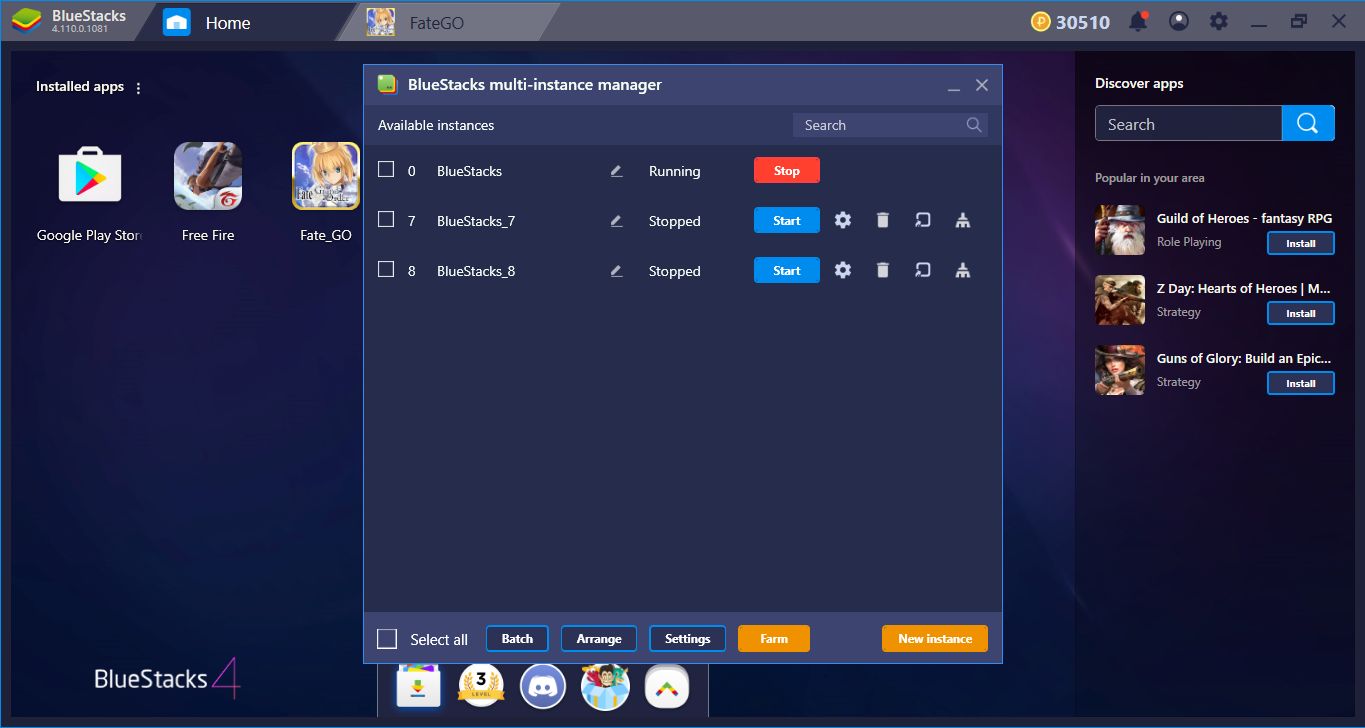The width and height of the screenshot is (1365, 728).
Task: Click Discover apps search button
Action: [x=1308, y=124]
